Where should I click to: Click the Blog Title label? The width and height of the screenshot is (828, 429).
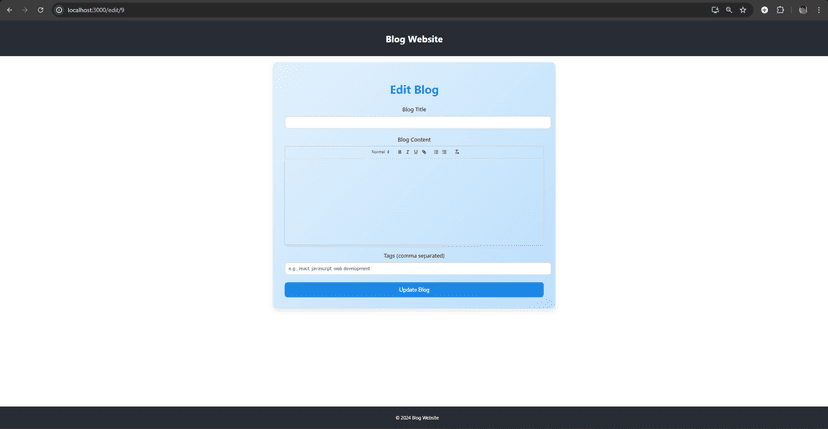pos(414,110)
